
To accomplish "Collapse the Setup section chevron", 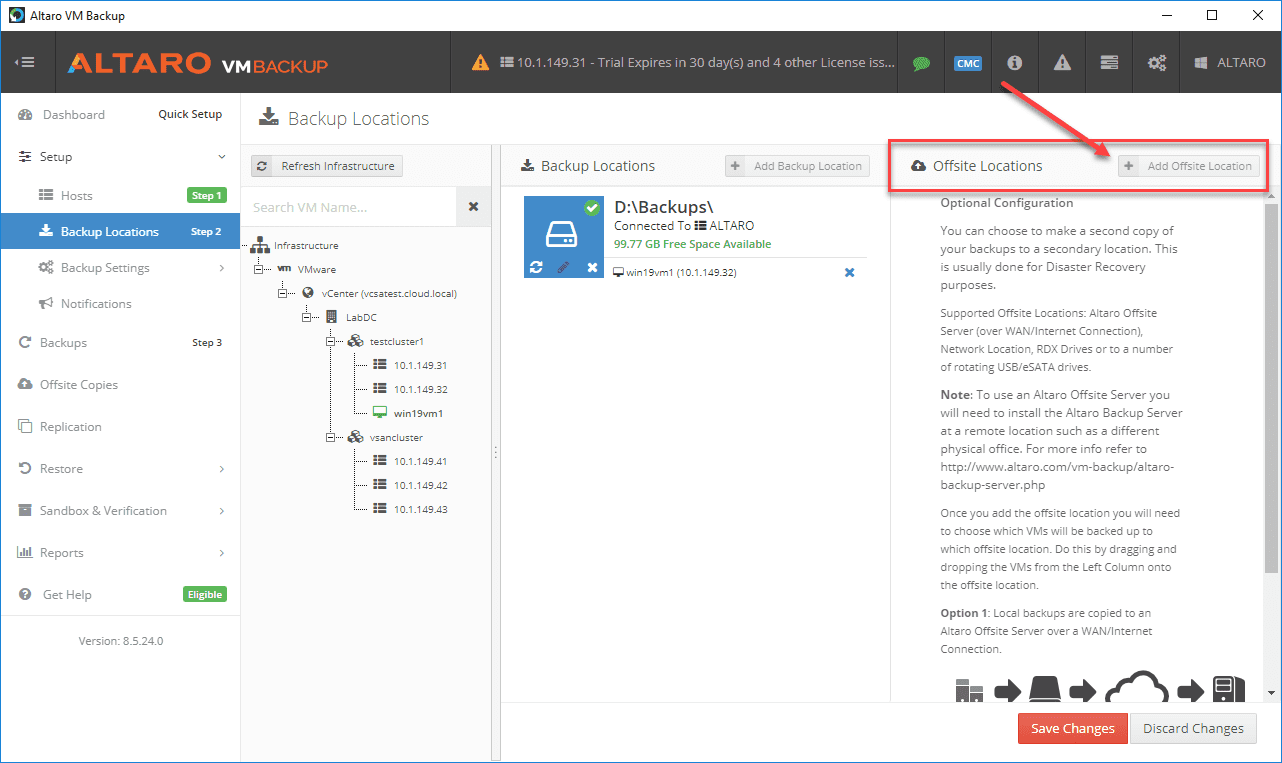I will click(222, 157).
